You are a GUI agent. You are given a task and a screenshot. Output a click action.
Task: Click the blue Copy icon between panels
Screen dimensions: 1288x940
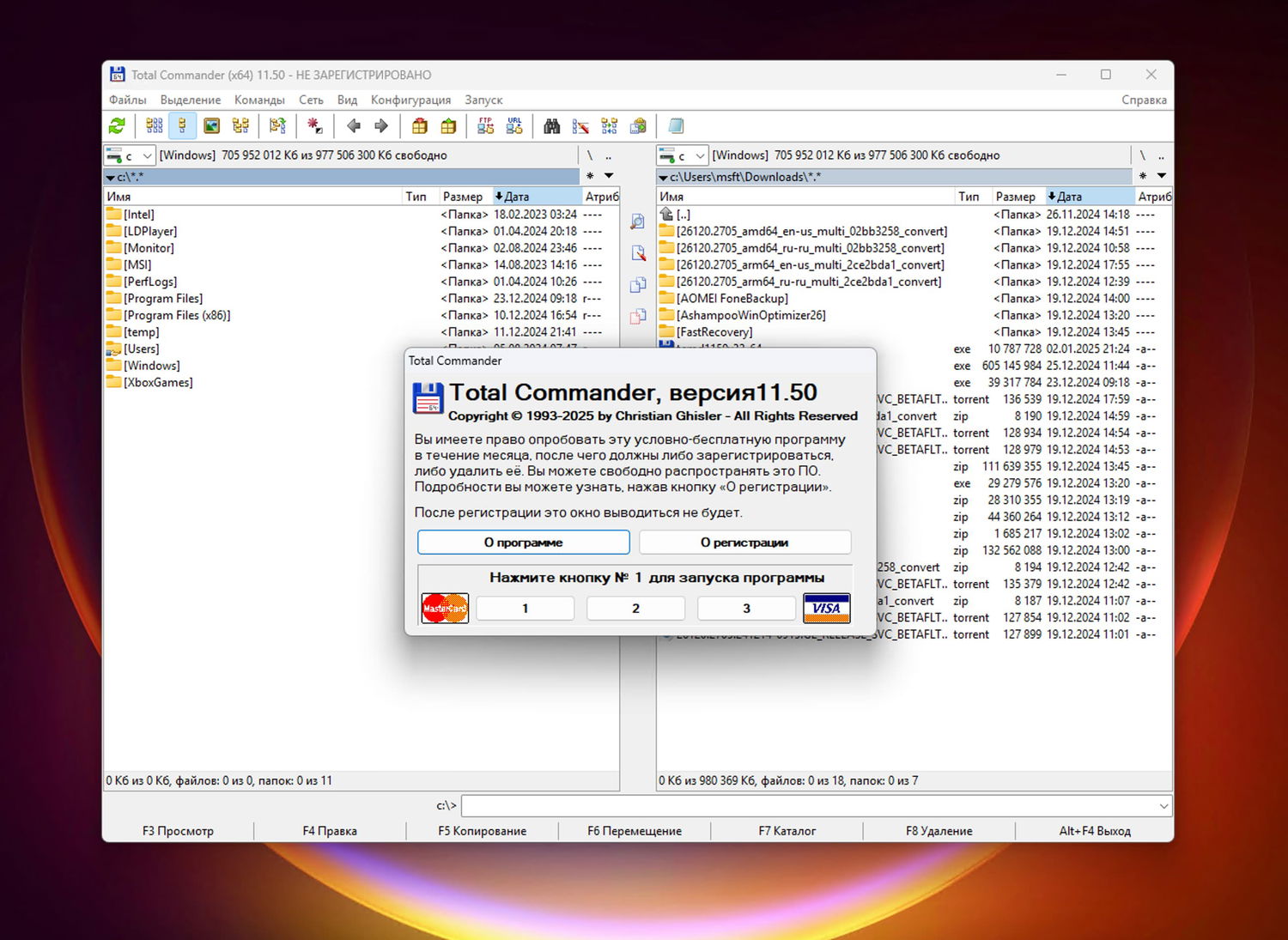pos(638,285)
